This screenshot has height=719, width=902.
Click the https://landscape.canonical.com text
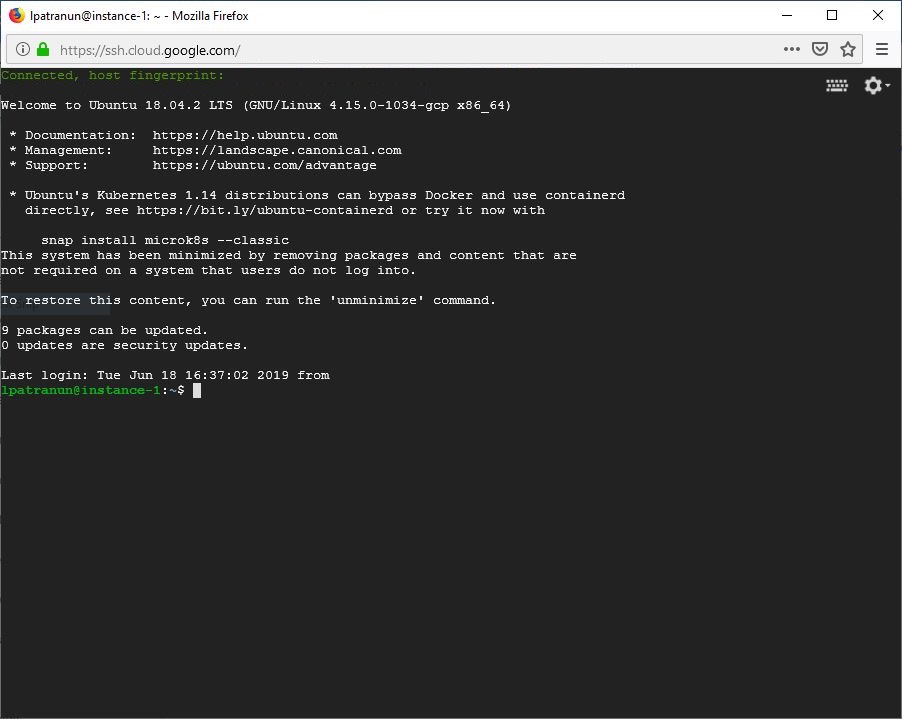pyautogui.click(x=277, y=150)
